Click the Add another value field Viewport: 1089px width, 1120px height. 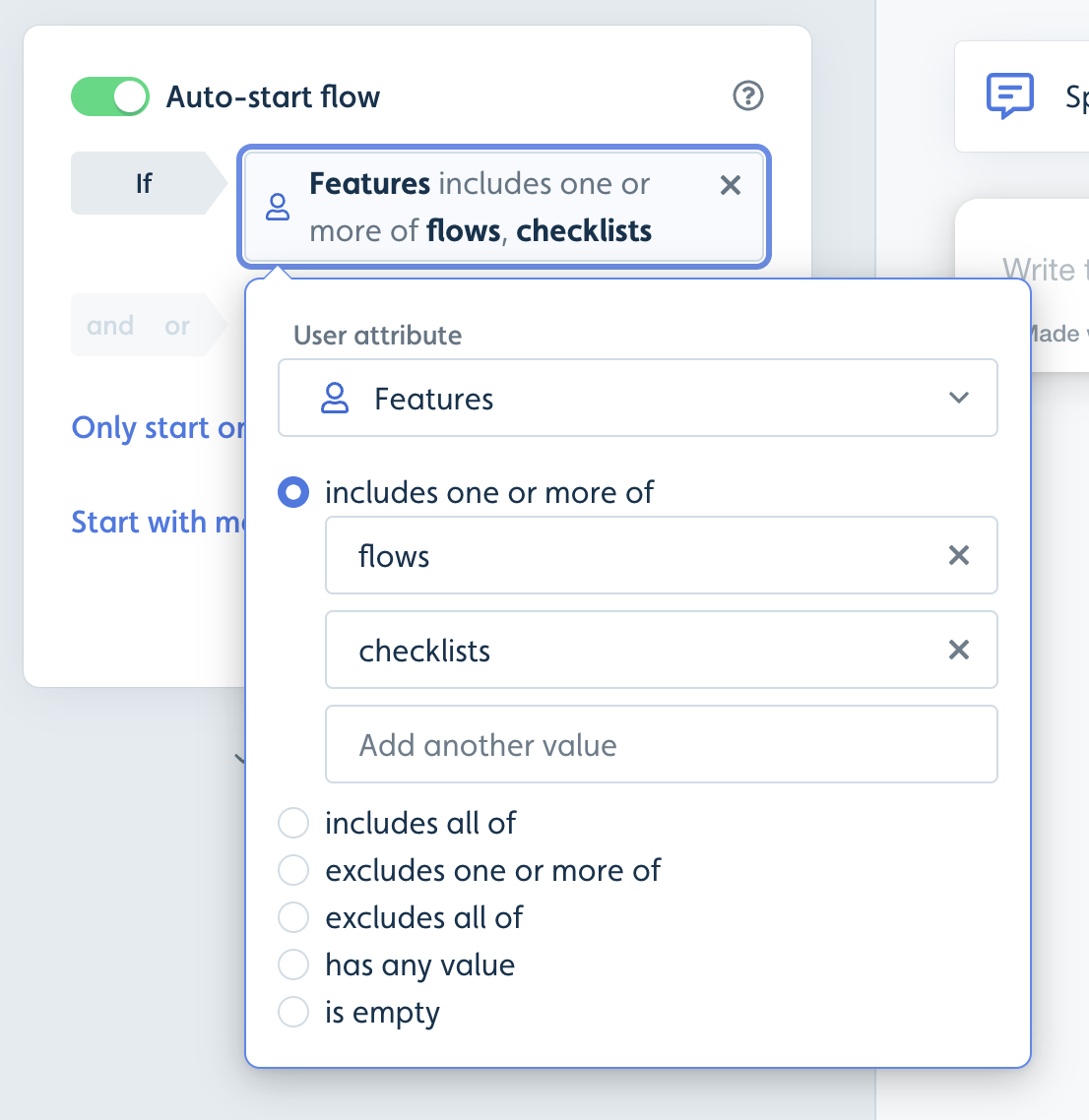661,744
